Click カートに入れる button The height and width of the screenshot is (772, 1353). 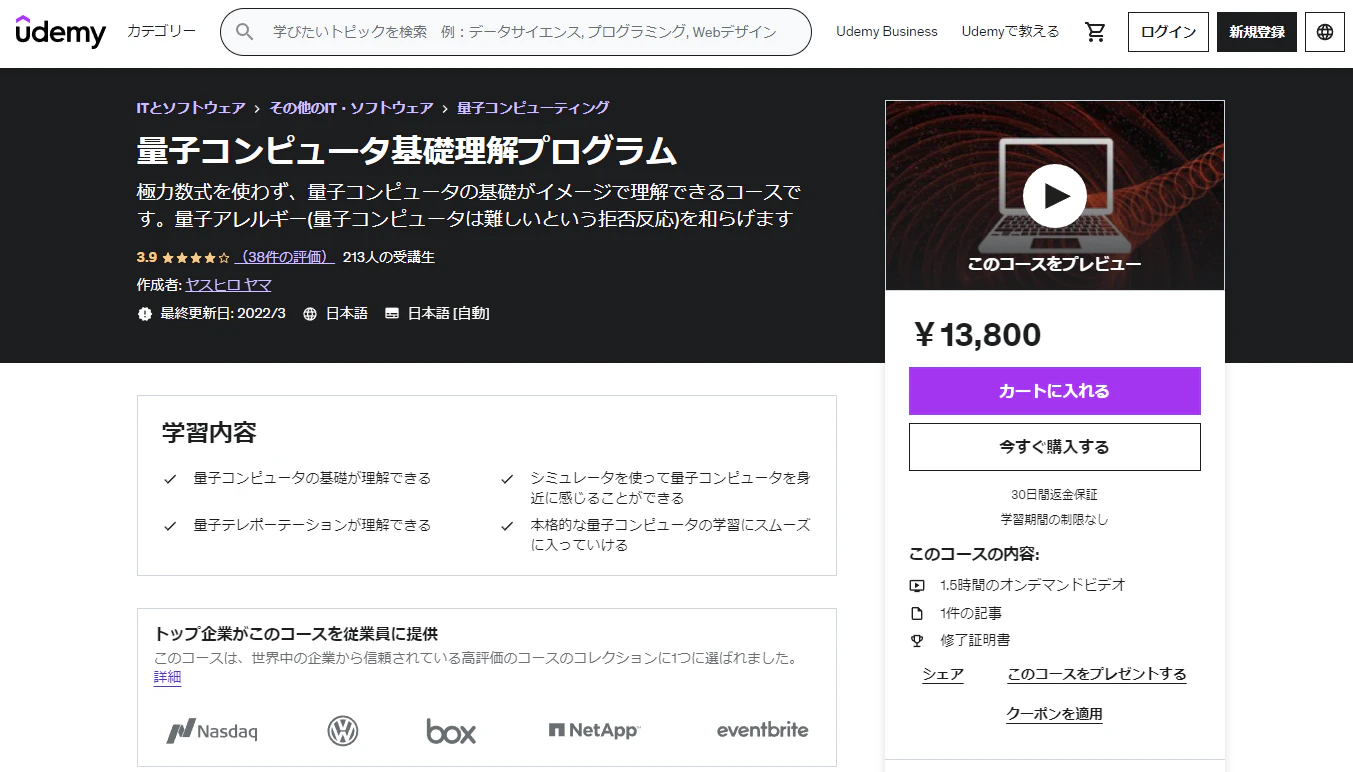1055,391
